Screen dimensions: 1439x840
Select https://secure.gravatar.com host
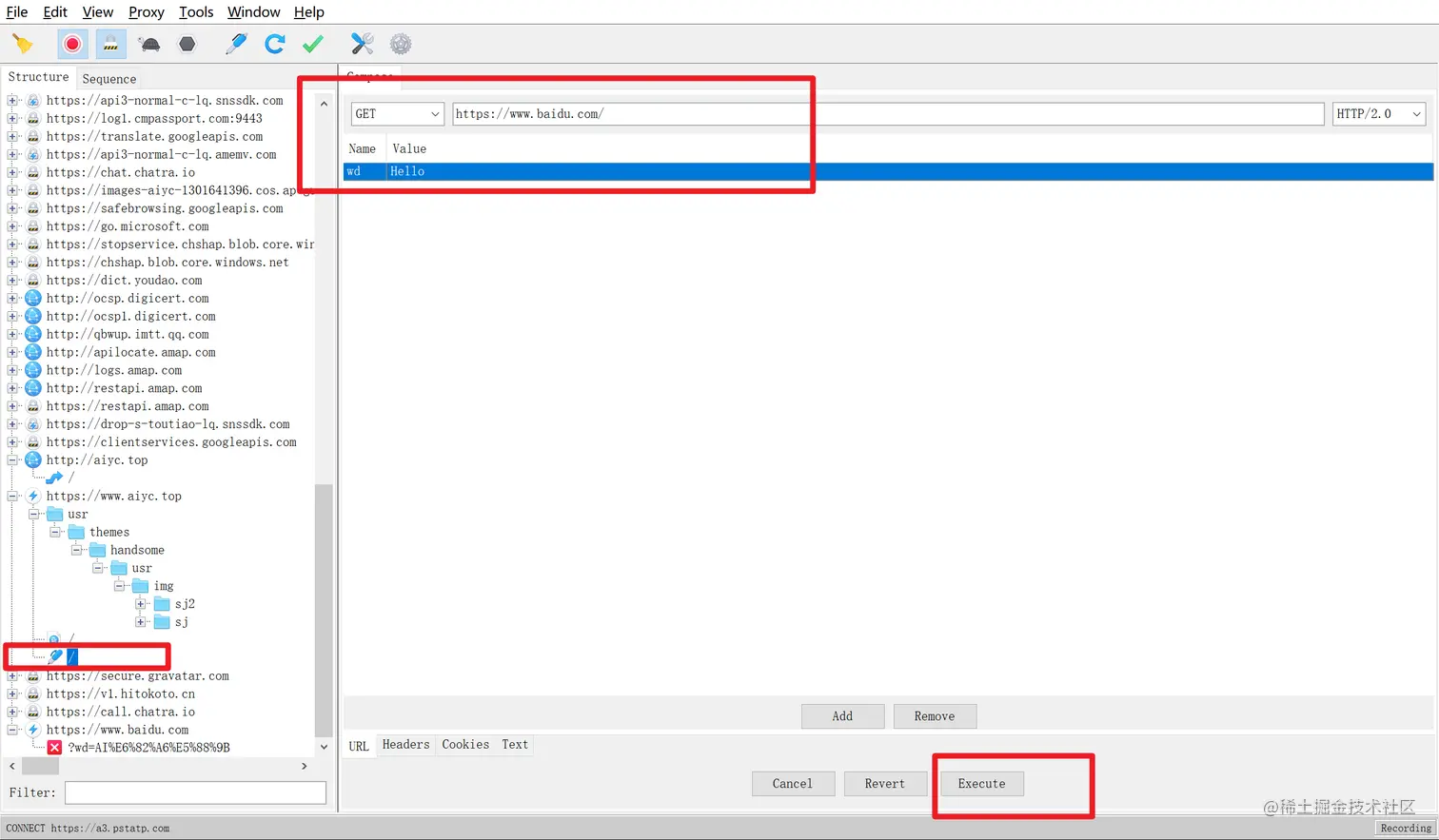[138, 676]
